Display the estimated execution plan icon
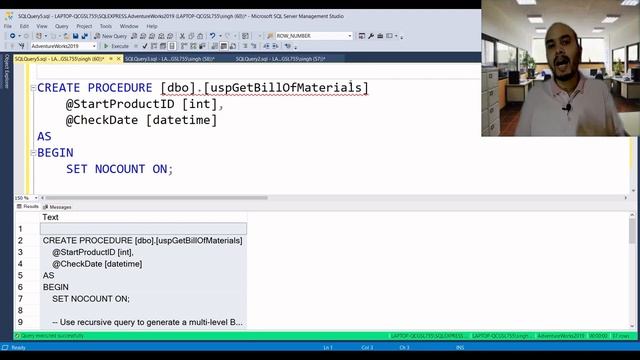 [154, 46]
